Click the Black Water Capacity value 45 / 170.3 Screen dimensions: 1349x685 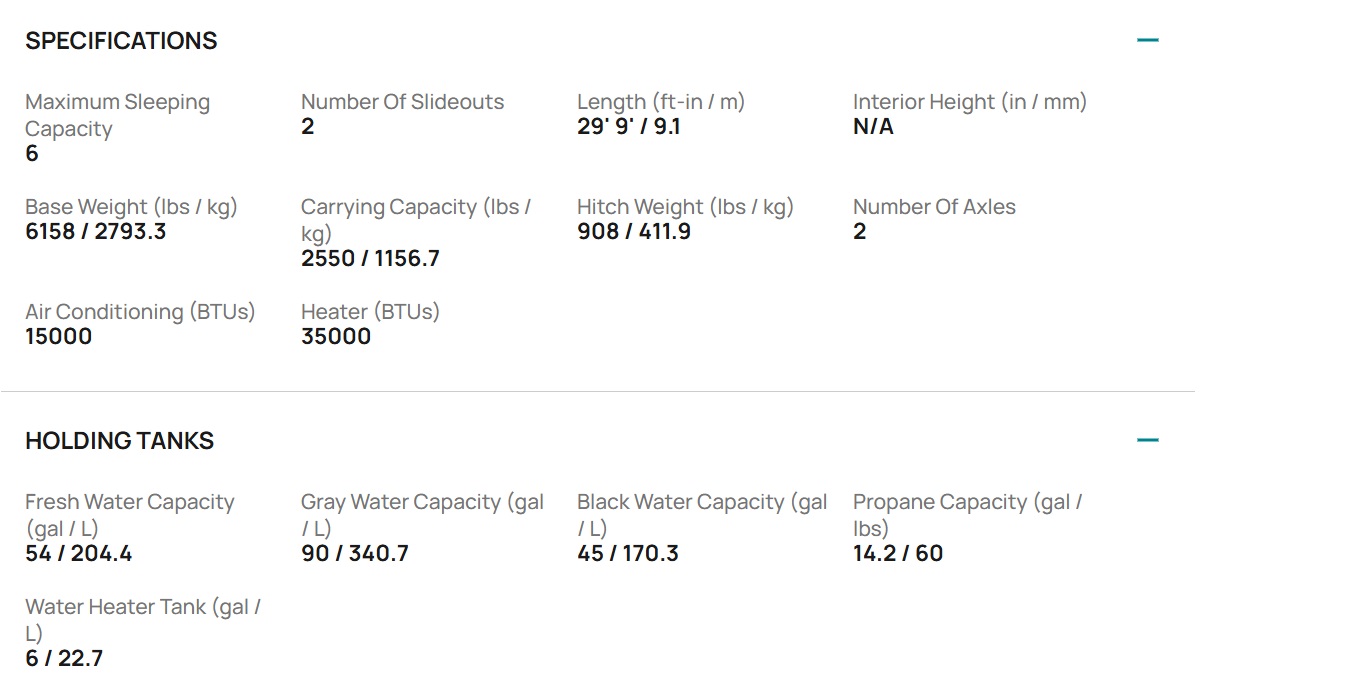coord(628,554)
